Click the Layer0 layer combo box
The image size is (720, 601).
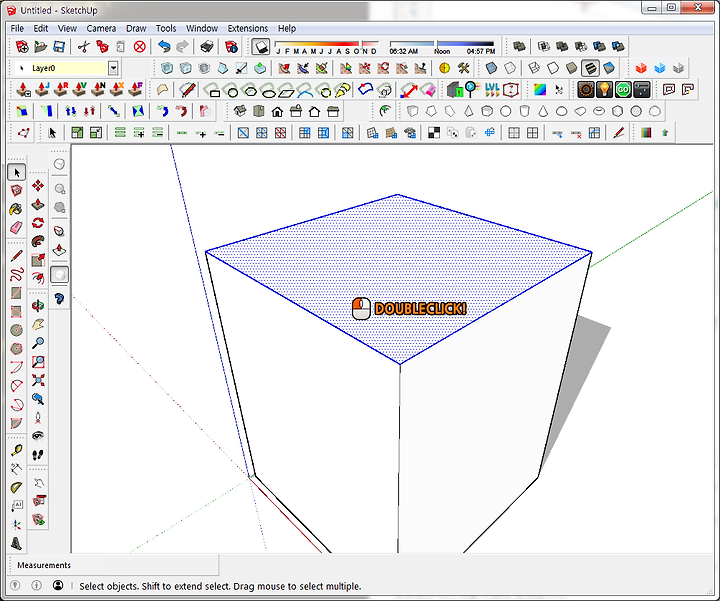pyautogui.click(x=67, y=68)
